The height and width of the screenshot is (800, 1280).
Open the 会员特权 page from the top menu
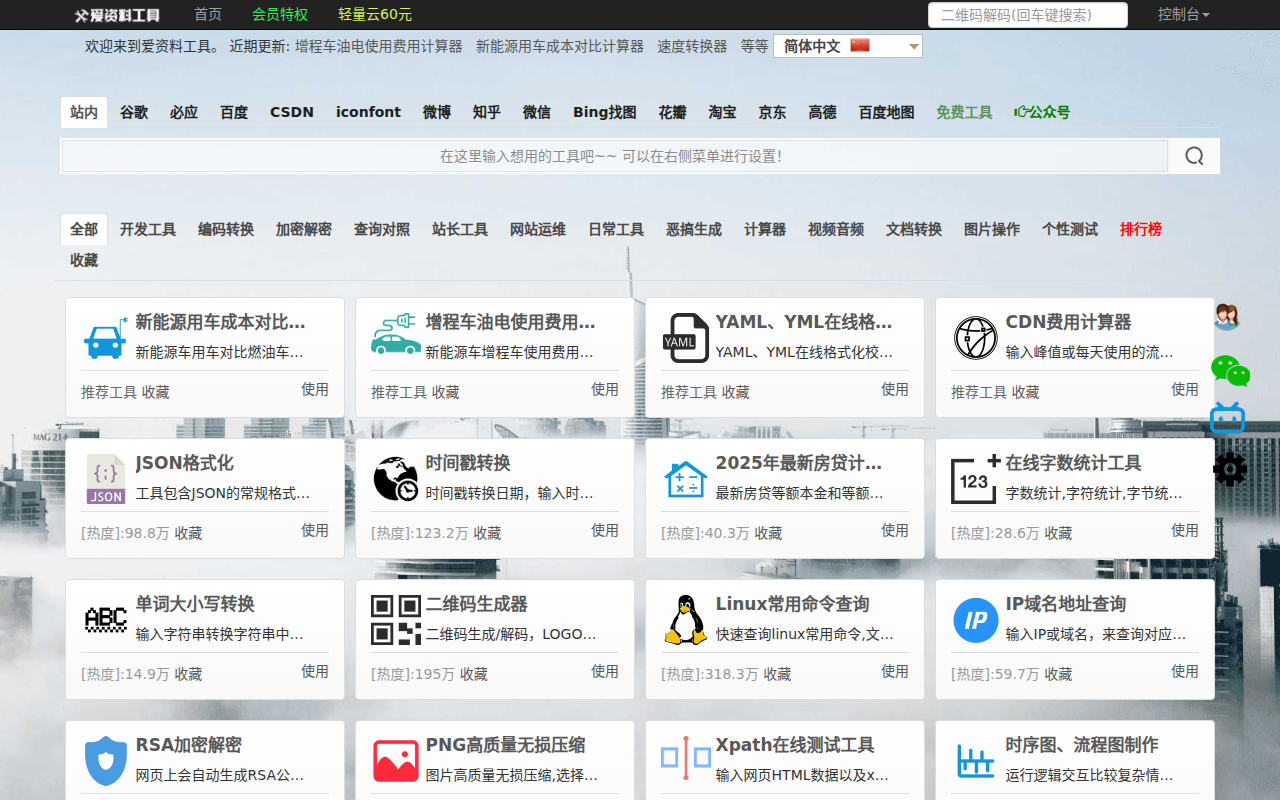[x=281, y=15]
